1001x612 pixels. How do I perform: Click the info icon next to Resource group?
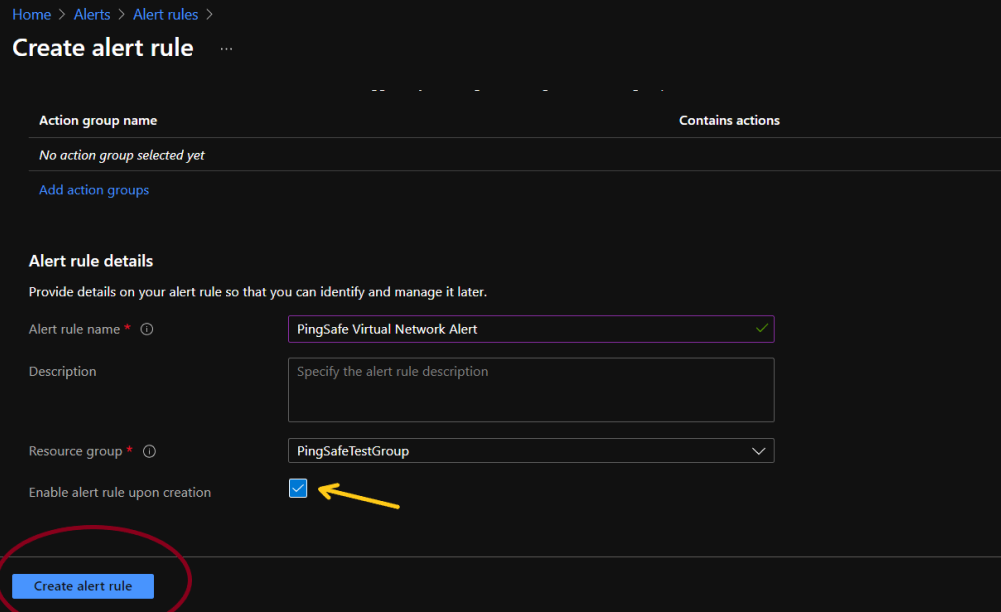pos(149,452)
